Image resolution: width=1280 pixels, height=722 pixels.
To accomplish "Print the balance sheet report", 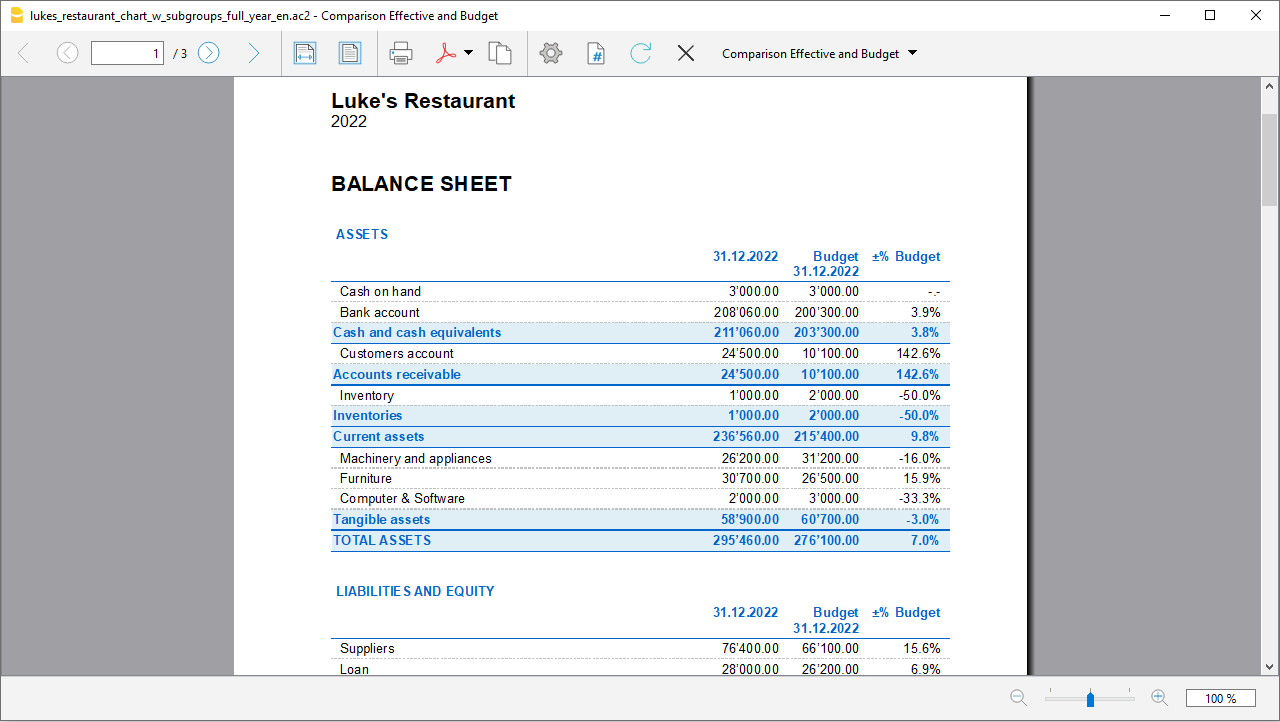I will tap(401, 53).
